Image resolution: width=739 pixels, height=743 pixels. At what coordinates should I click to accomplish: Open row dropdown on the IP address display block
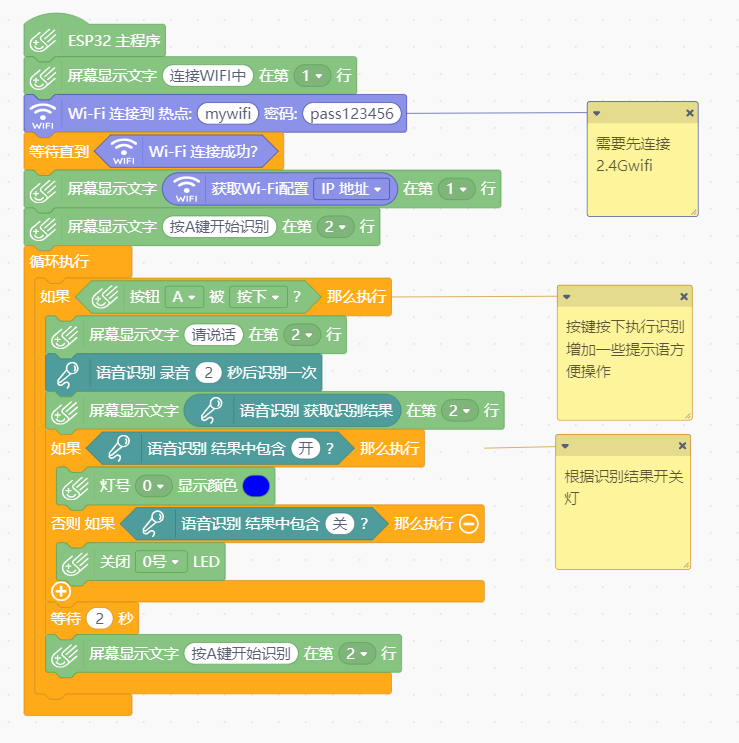point(457,189)
